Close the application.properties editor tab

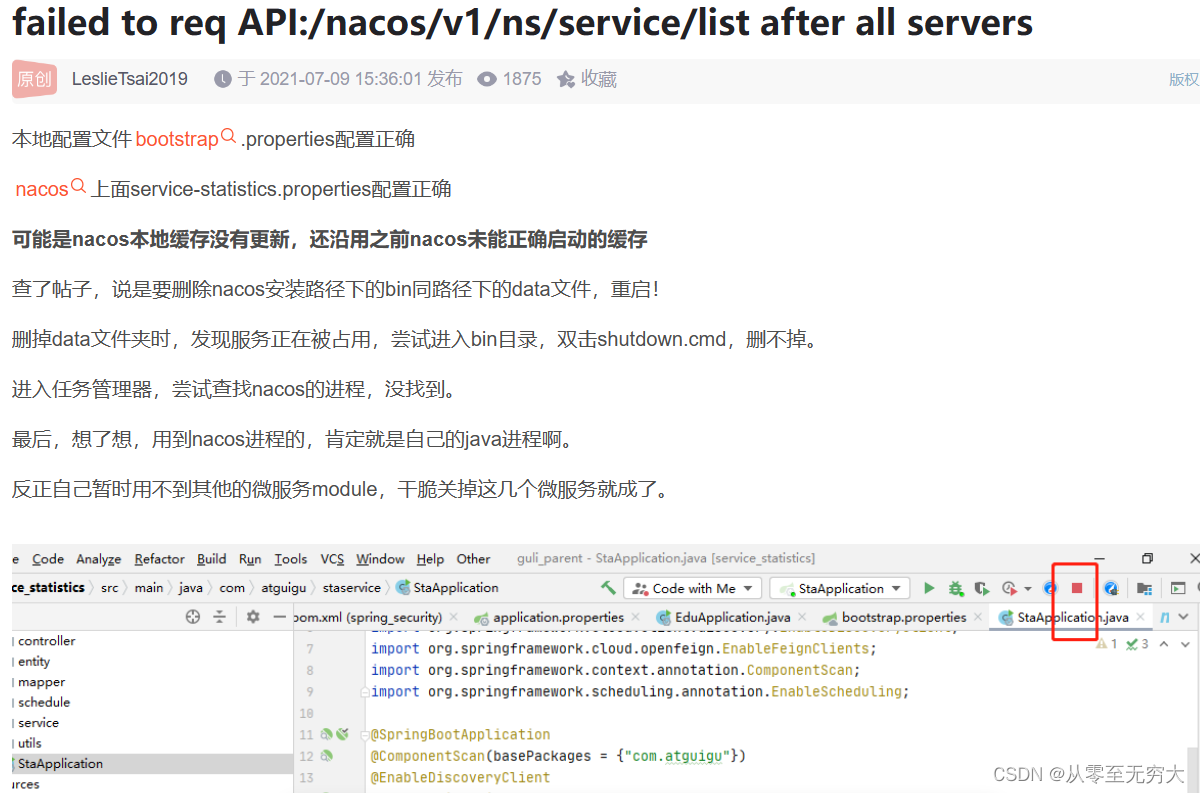pyautogui.click(x=636, y=617)
